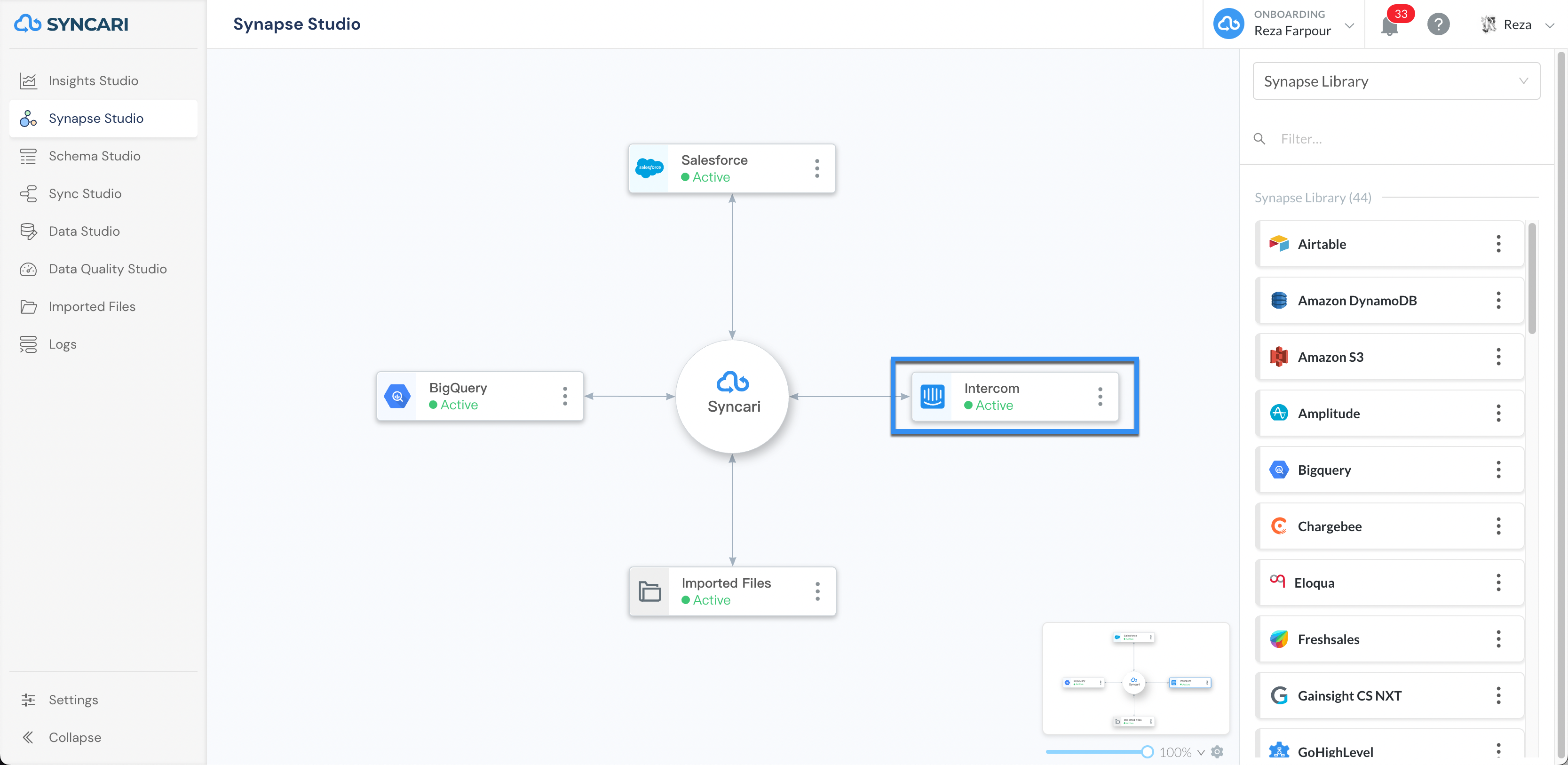Click the canvas settings gear icon
Image resolution: width=1568 pixels, height=765 pixels.
pos(1217,752)
